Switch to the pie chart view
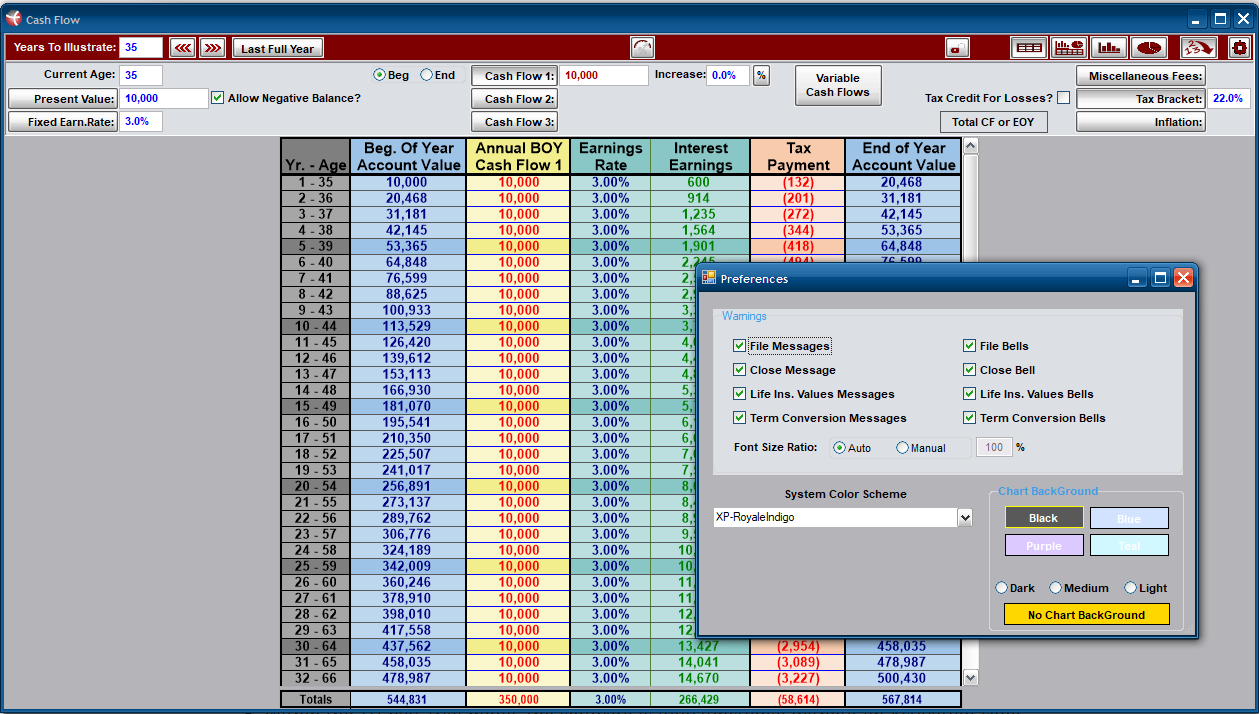The image size is (1259, 714). tap(1149, 47)
